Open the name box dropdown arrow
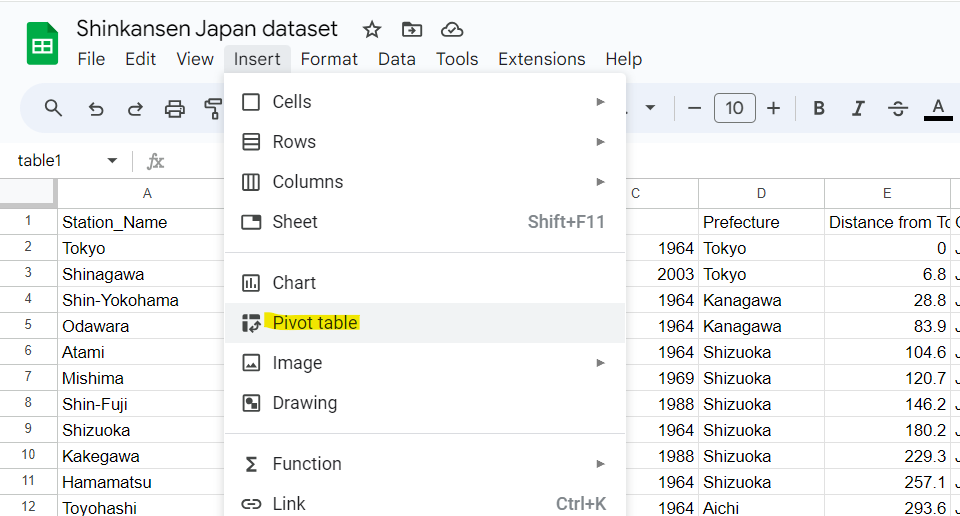Image resolution: width=960 pixels, height=516 pixels. click(112, 161)
